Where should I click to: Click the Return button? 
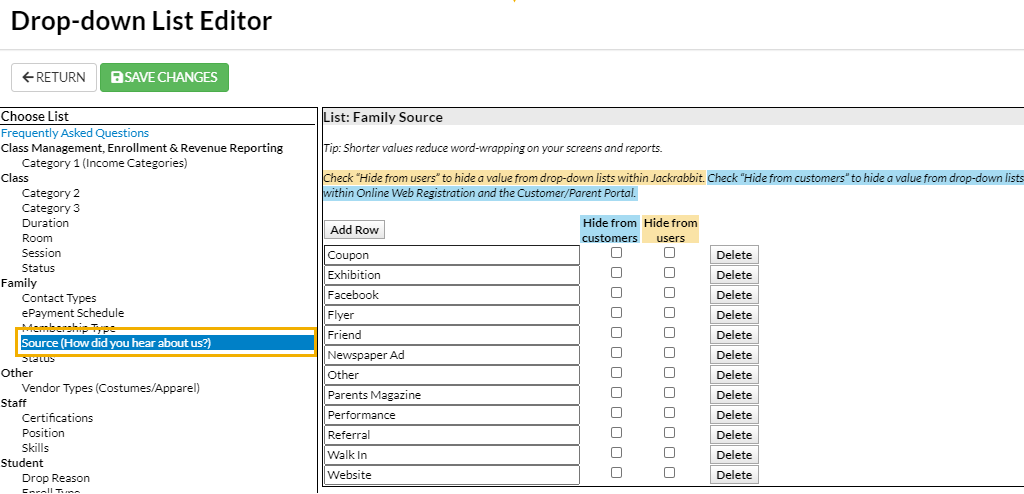tap(54, 77)
